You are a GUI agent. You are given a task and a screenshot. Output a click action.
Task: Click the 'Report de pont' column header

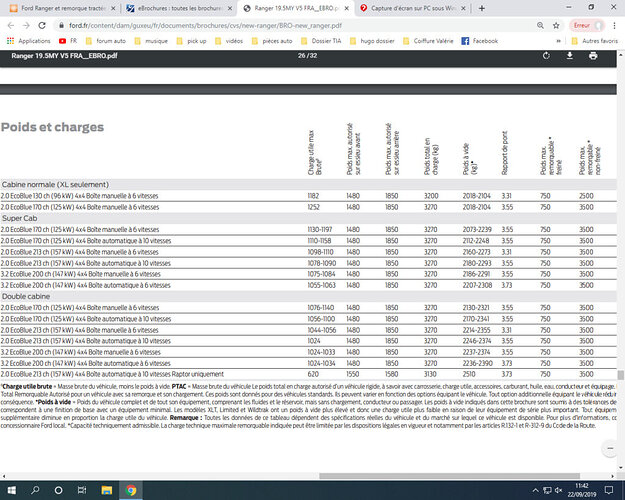505,153
